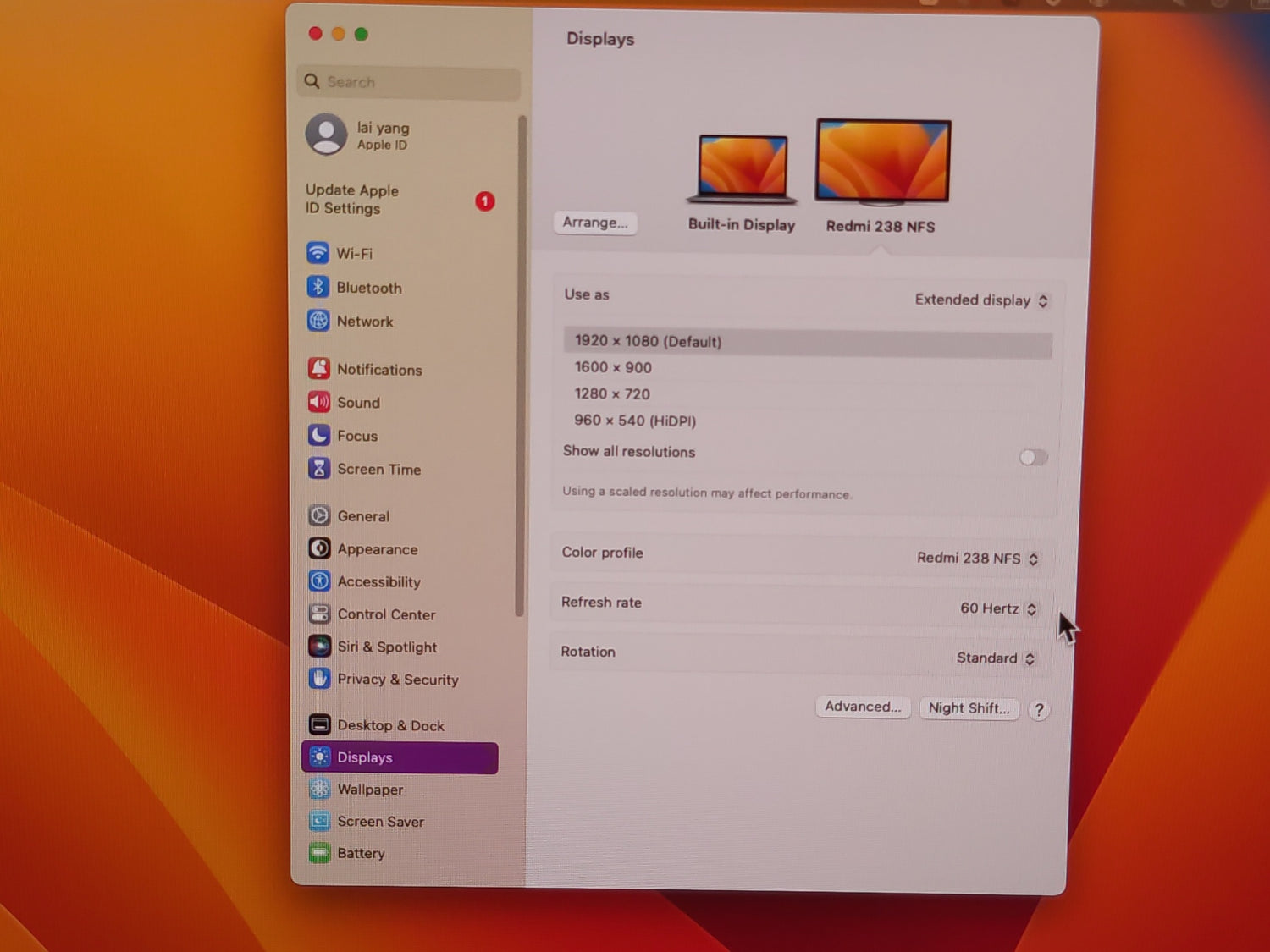Enable Show all resolutions
This screenshot has width=1270, height=952.
click(x=1032, y=457)
